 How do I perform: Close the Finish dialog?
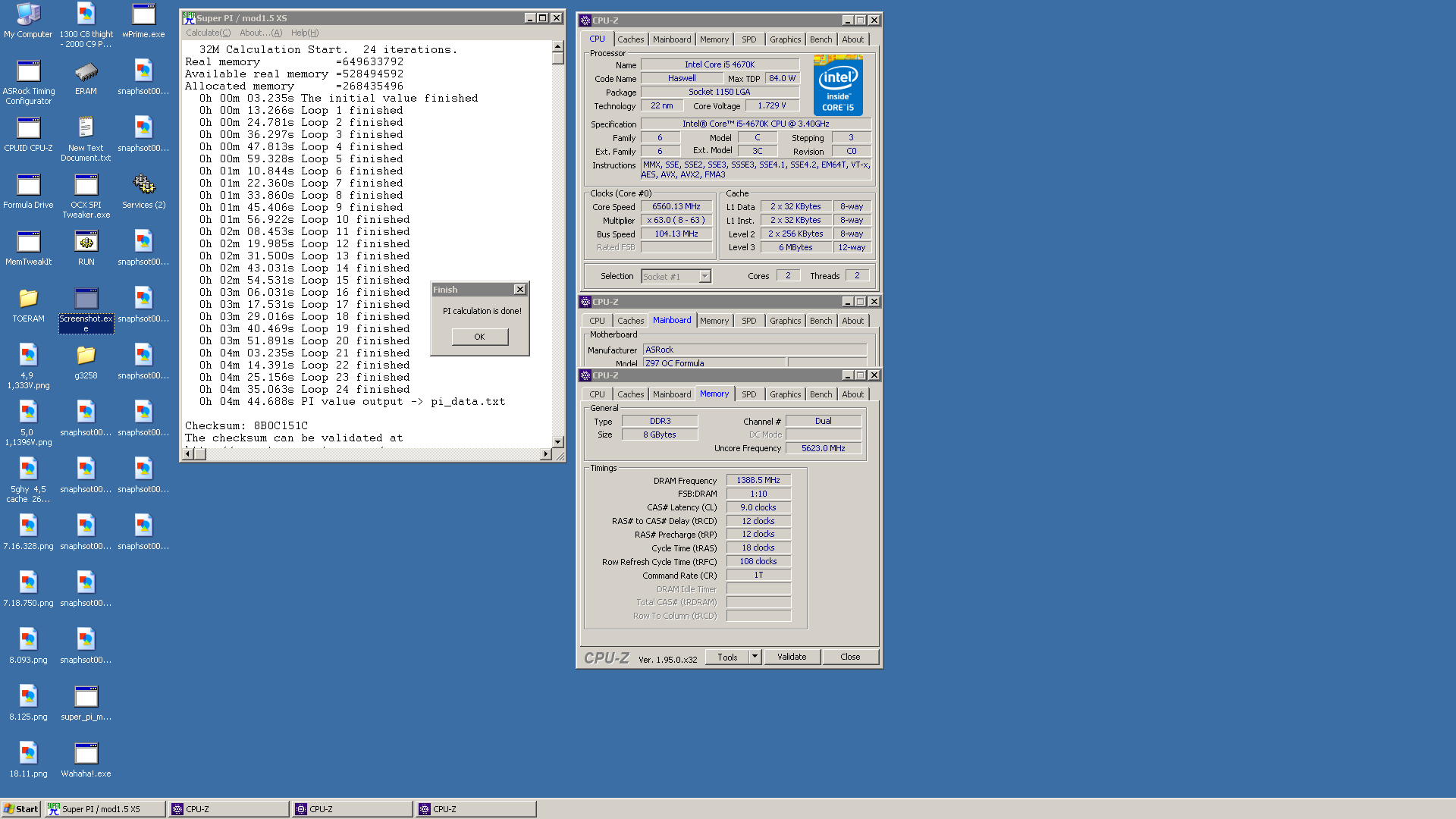(519, 290)
